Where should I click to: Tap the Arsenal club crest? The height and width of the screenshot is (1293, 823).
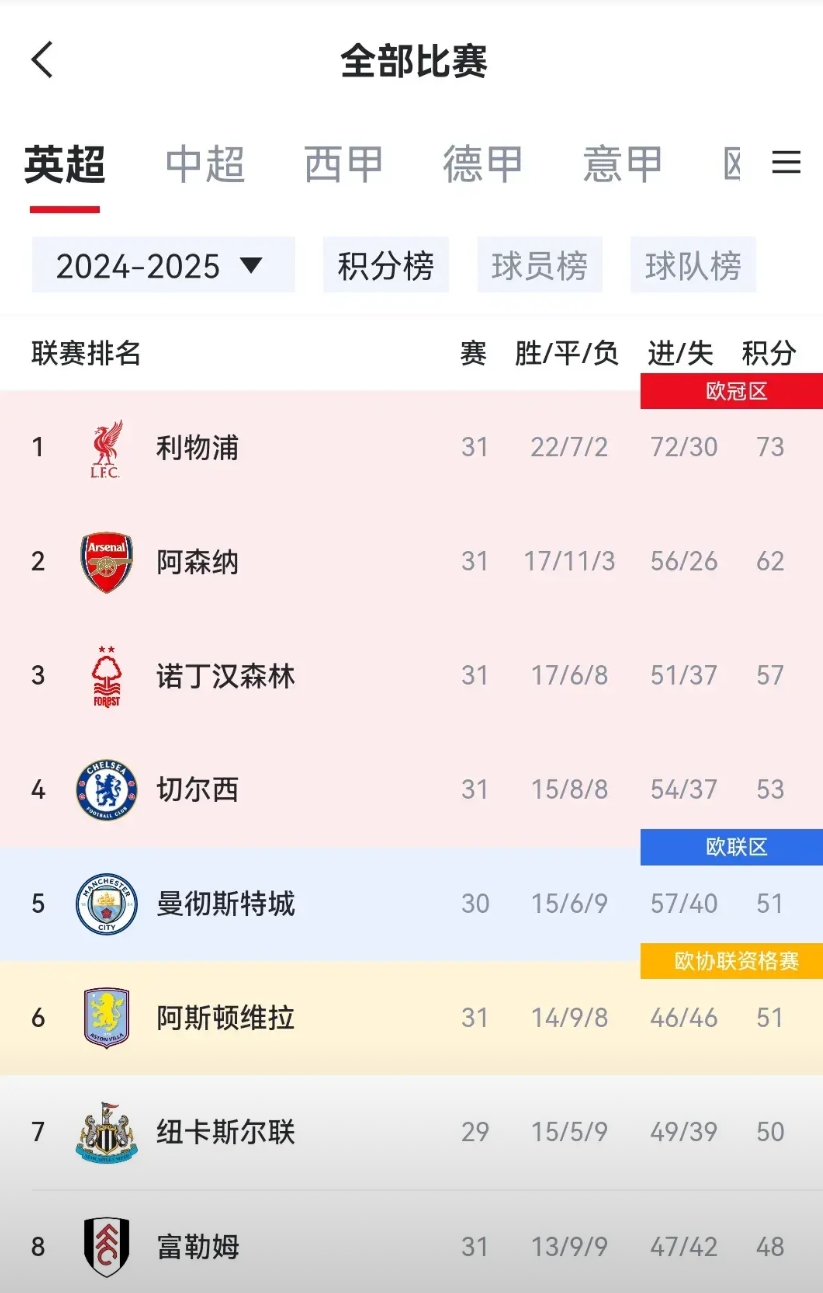coord(106,562)
